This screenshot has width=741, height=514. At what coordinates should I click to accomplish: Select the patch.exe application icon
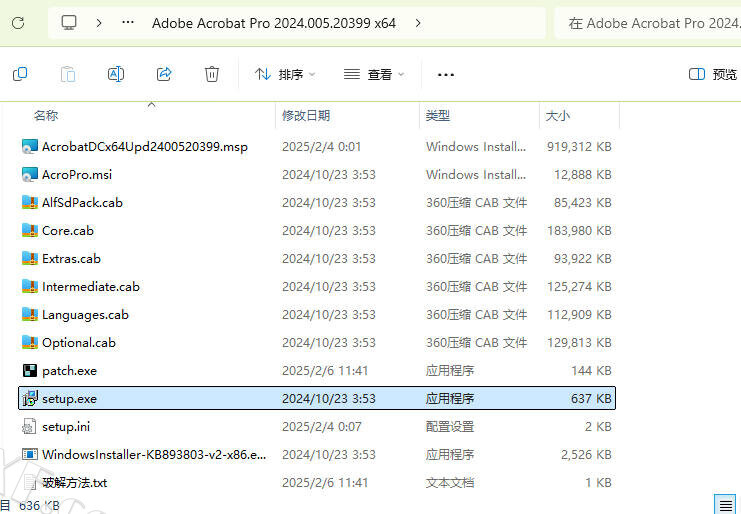pos(30,370)
